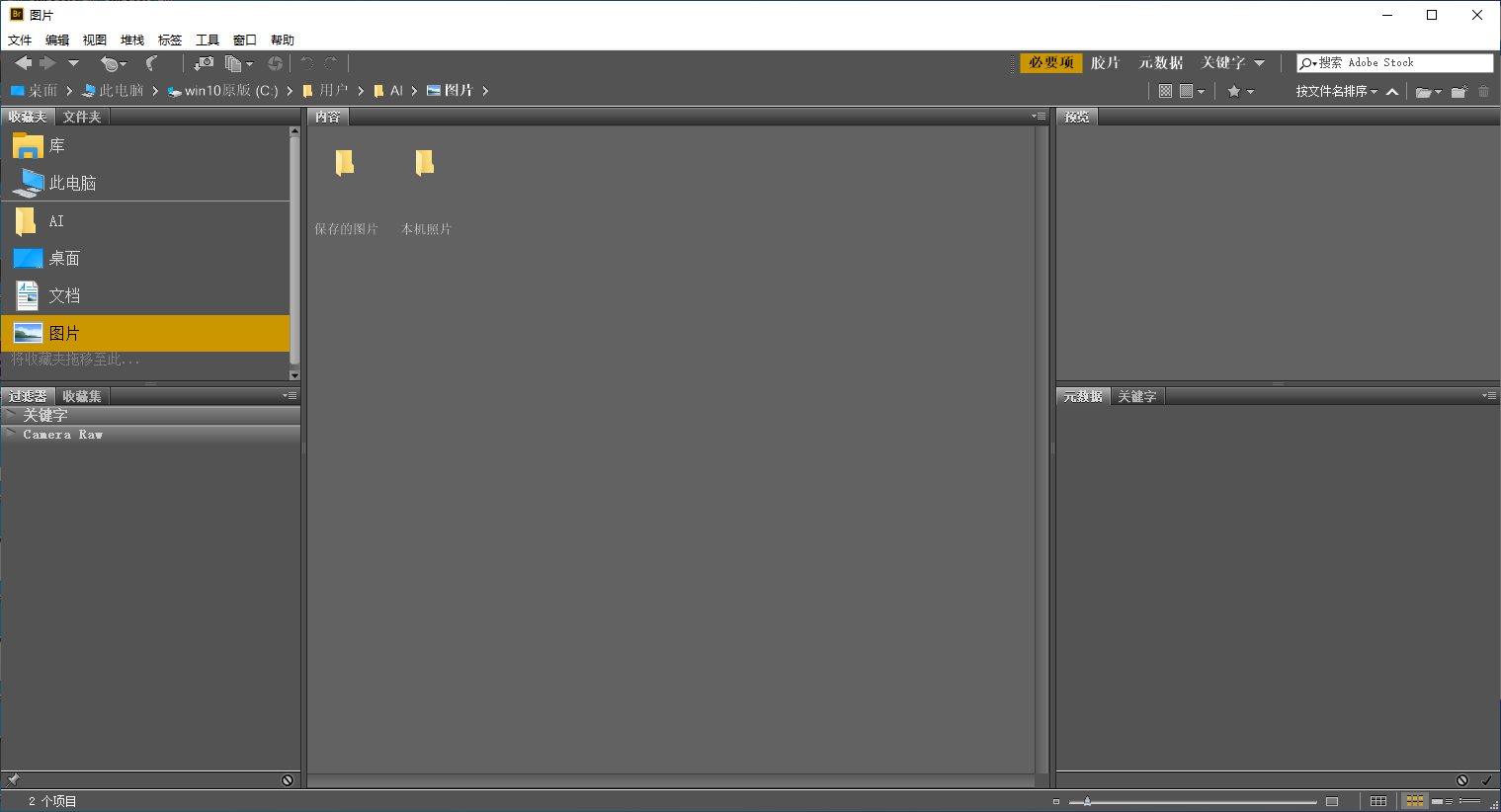Screen dimensions: 1501x812
Task: Select 图片 in favorites
Action: (145, 334)
